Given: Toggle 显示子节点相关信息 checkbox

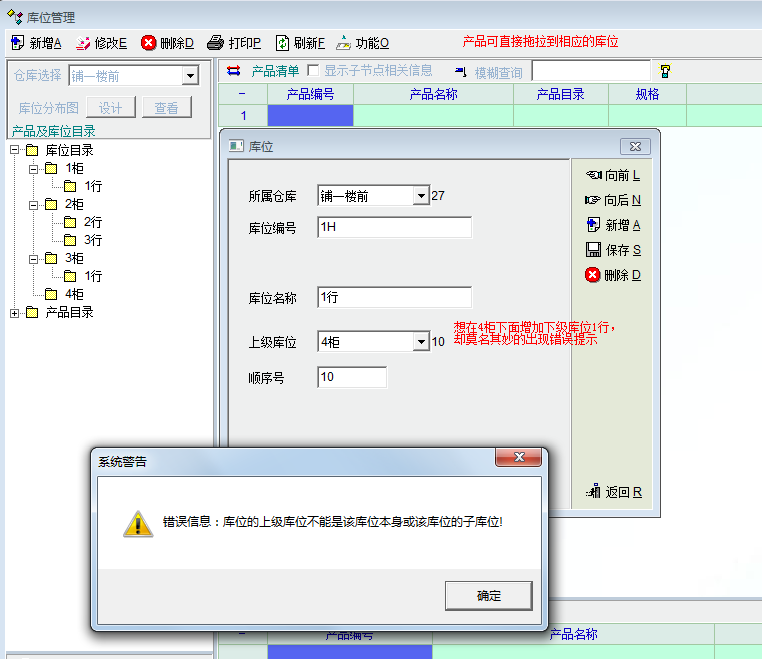Looking at the screenshot, I should point(314,71).
